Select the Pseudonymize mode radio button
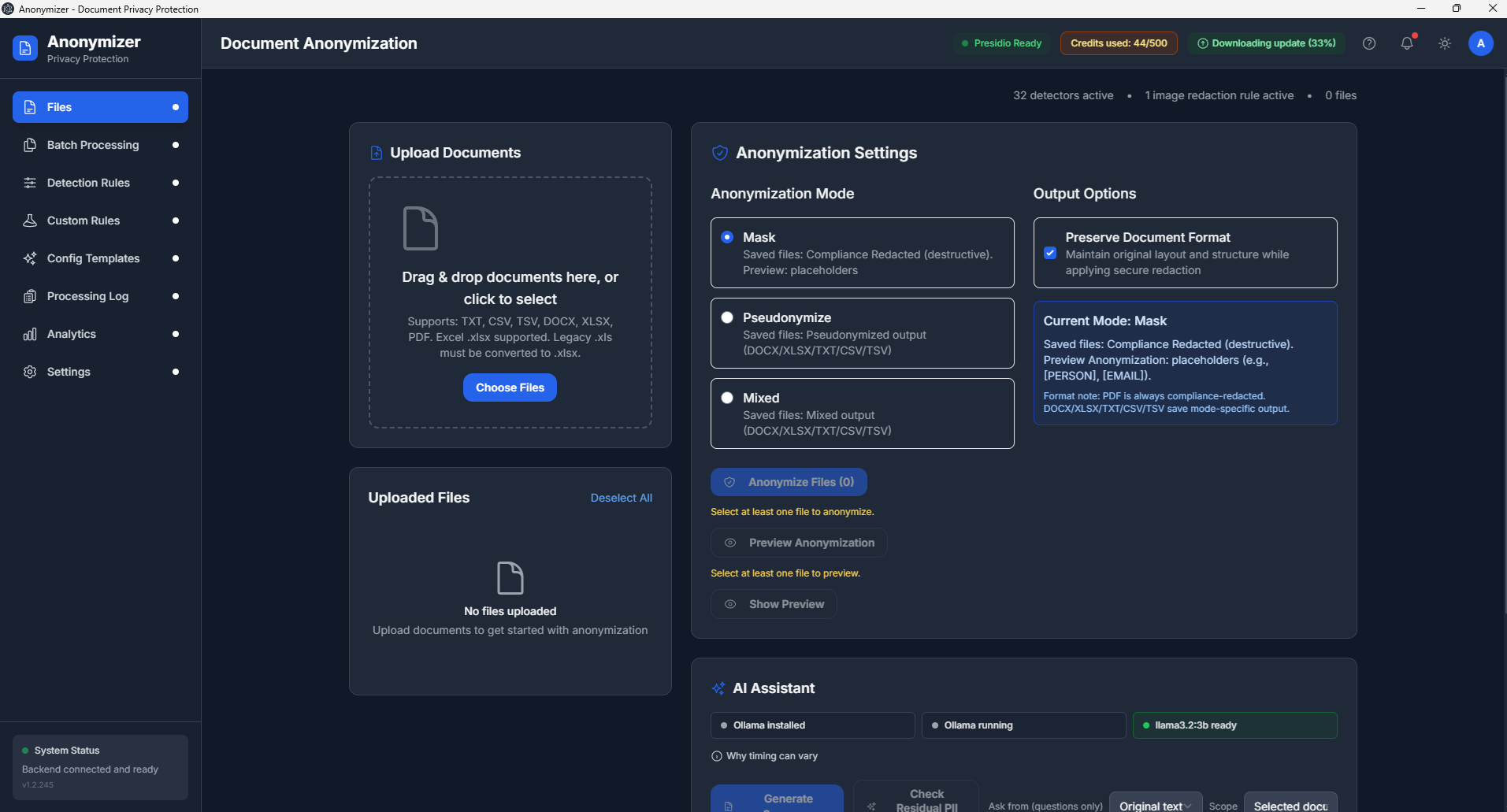The height and width of the screenshot is (812, 1507). (x=727, y=317)
